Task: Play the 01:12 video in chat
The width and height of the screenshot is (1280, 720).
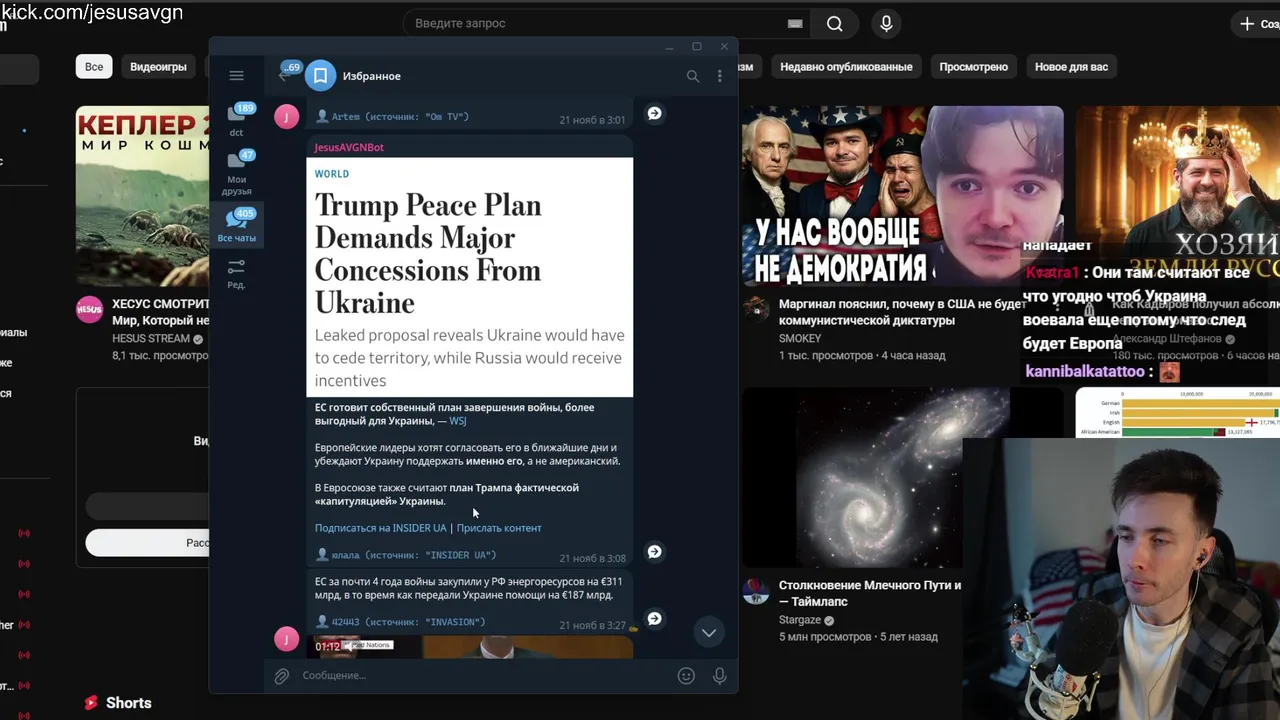Action: [470, 647]
